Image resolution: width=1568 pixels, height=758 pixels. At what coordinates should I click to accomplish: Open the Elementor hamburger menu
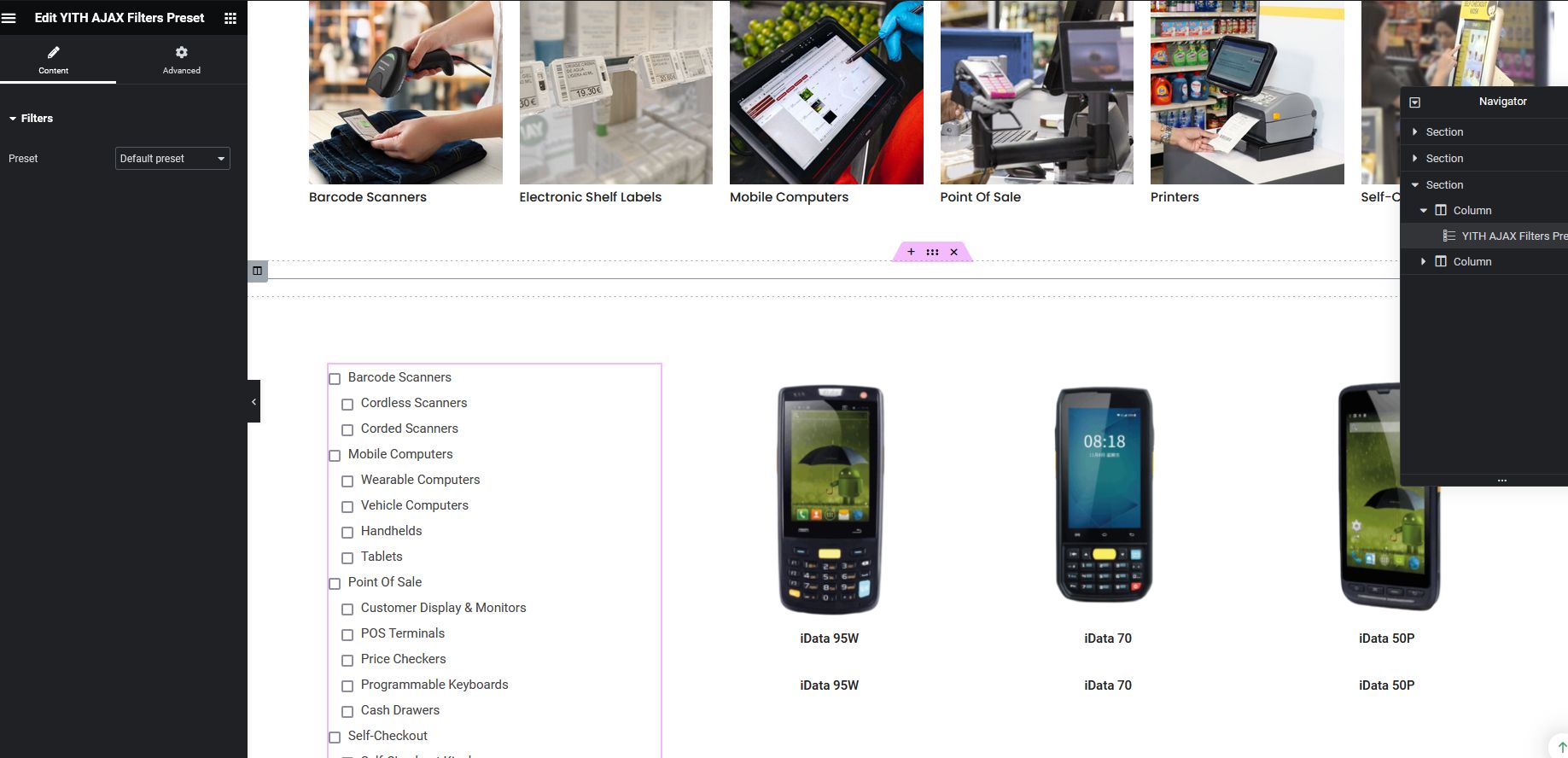pos(9,18)
